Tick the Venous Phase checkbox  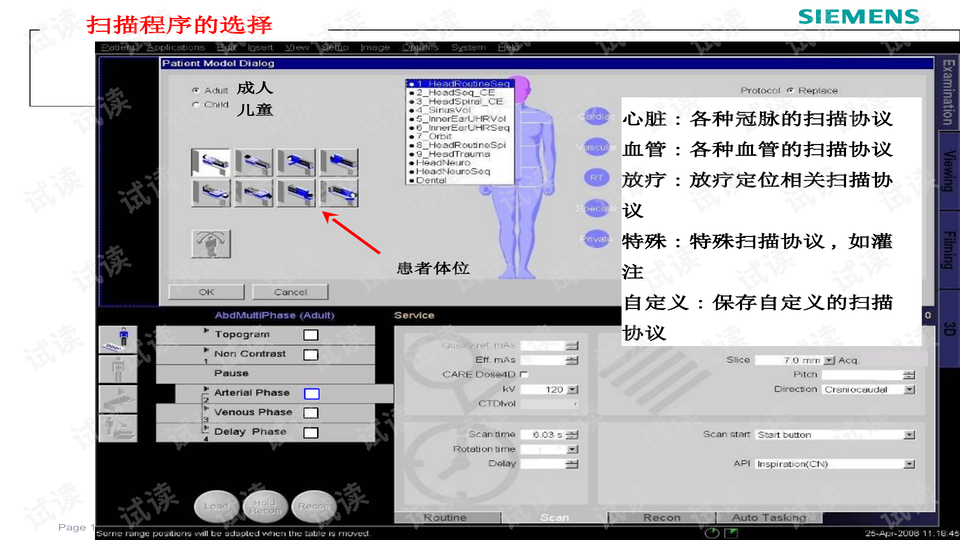click(311, 413)
